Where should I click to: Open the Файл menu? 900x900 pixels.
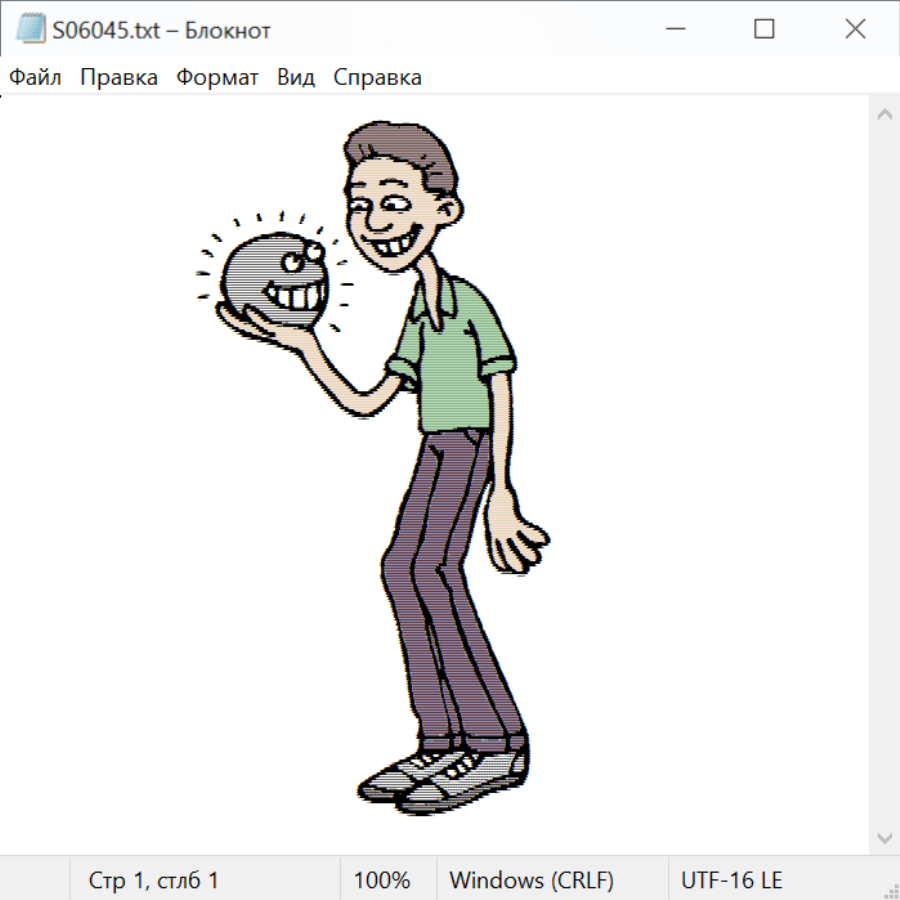(35, 78)
